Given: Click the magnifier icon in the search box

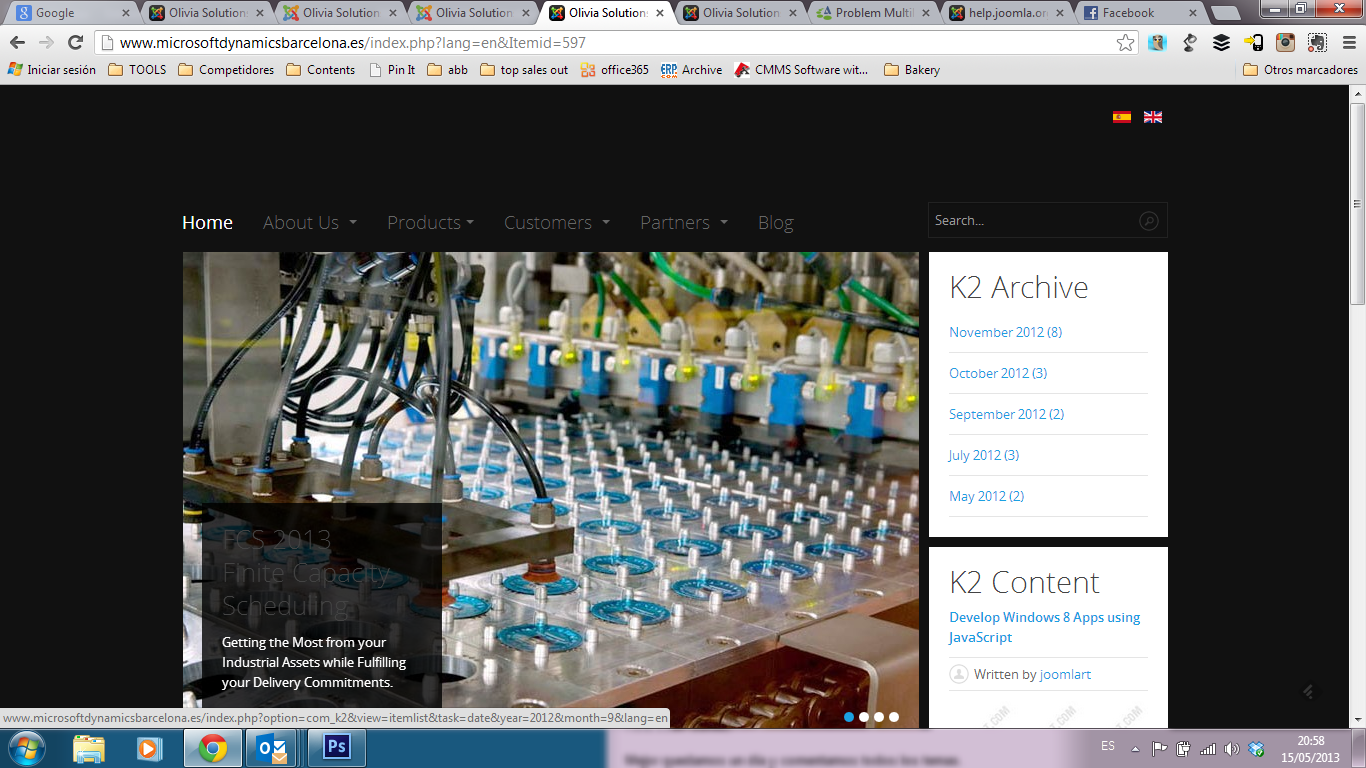Looking at the screenshot, I should click(x=1149, y=221).
